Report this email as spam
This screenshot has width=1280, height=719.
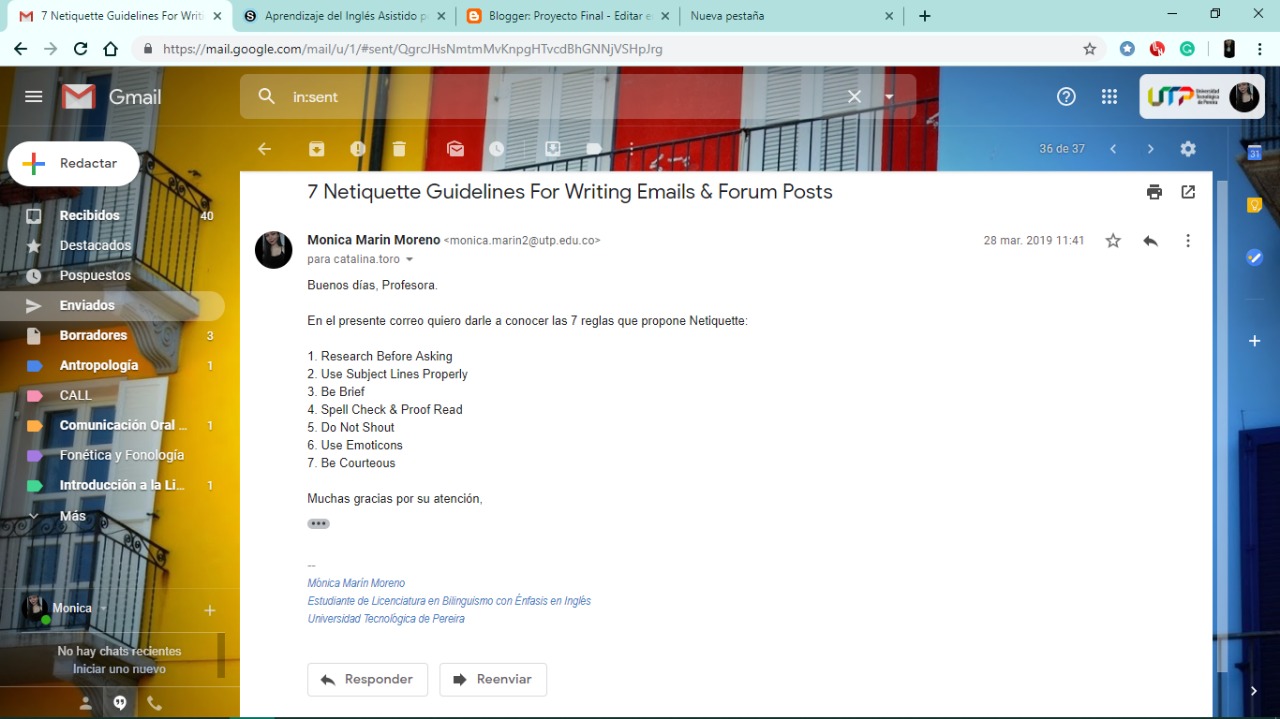pos(357,148)
